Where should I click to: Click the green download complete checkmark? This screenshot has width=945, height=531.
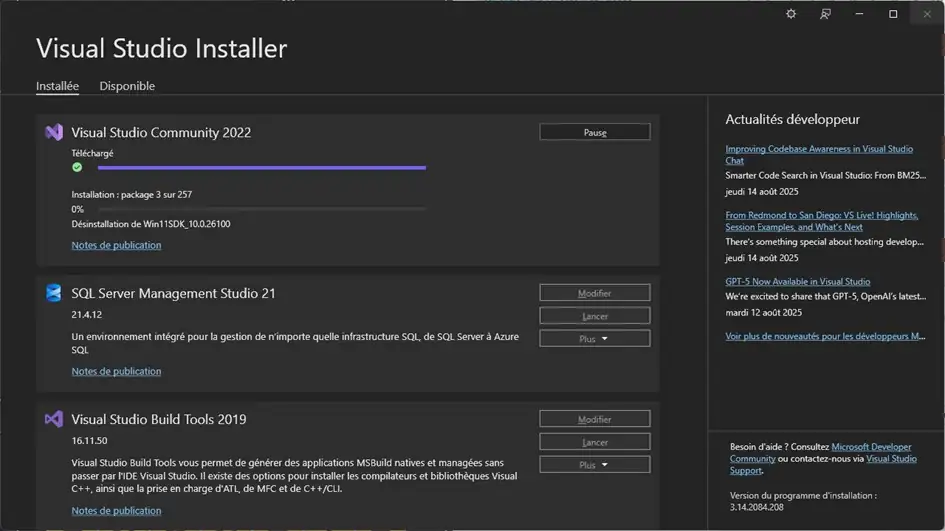(77, 168)
